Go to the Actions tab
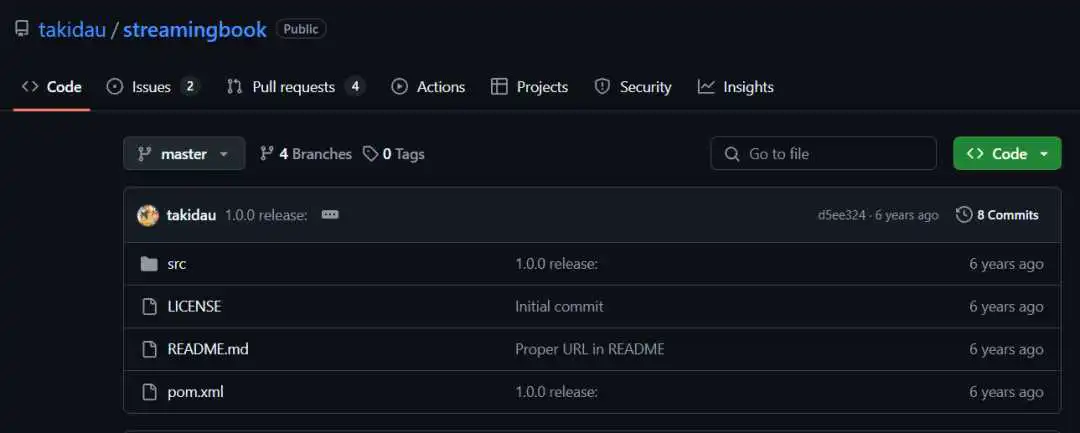 click(x=428, y=87)
